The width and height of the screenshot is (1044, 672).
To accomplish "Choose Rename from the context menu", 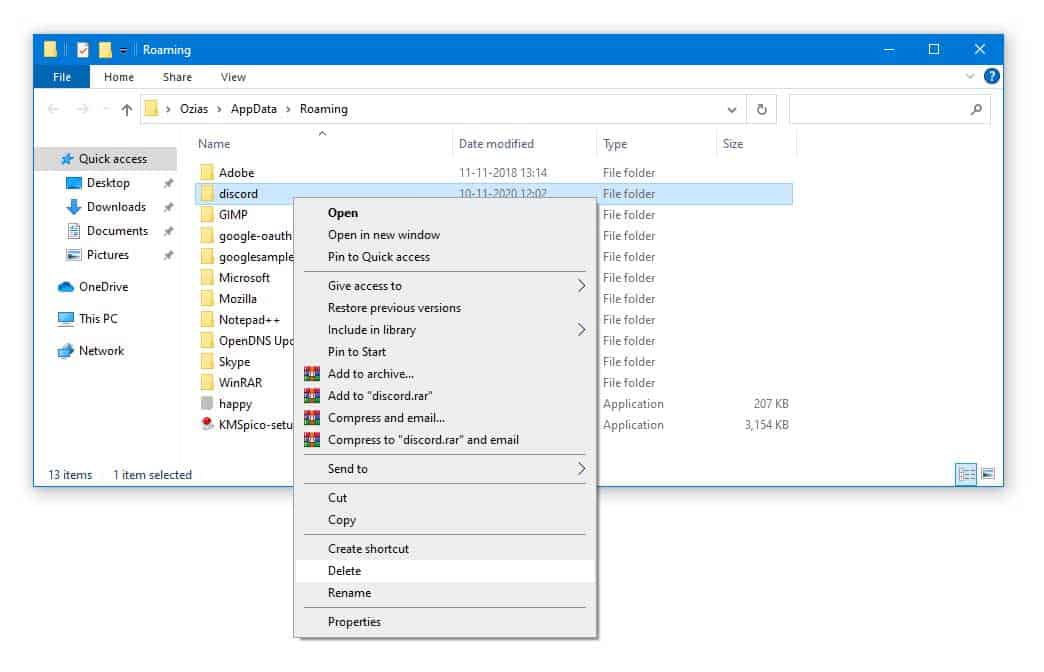I will pyautogui.click(x=445, y=593).
